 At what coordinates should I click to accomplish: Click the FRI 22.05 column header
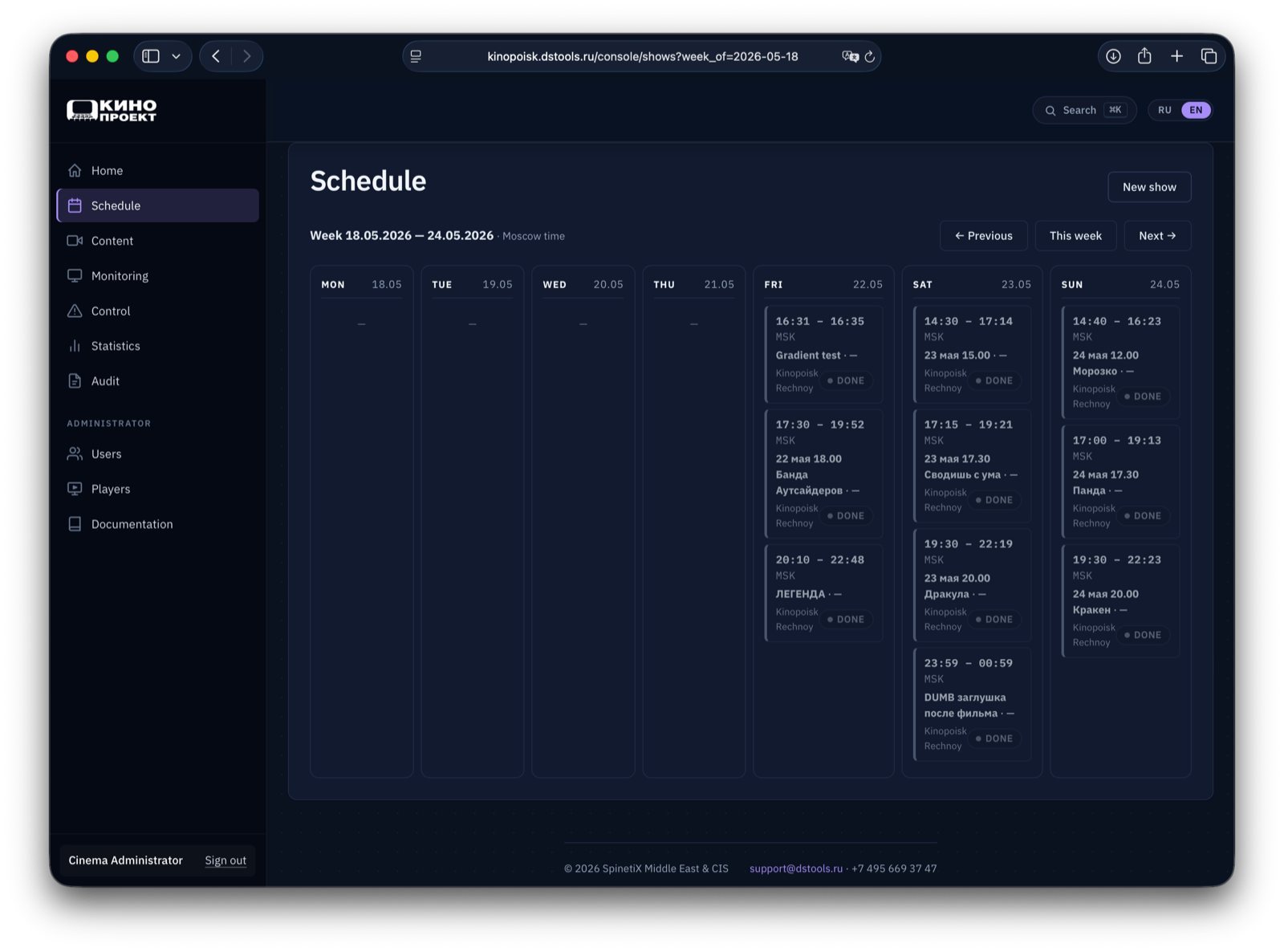coord(823,284)
